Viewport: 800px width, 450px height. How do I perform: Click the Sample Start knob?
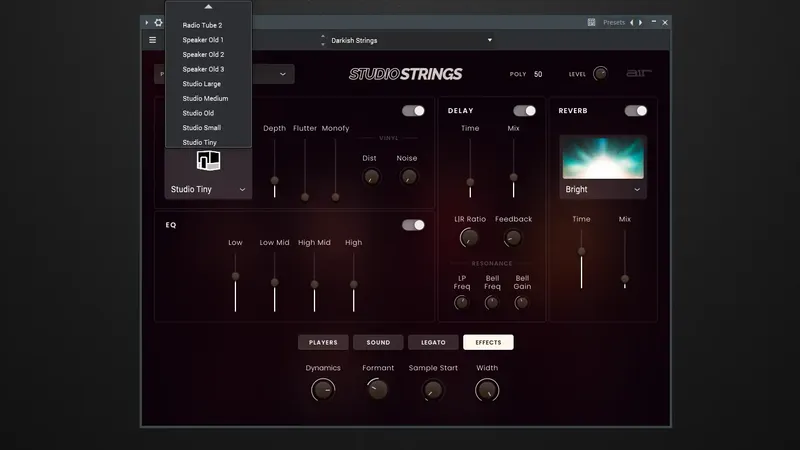[433, 390]
